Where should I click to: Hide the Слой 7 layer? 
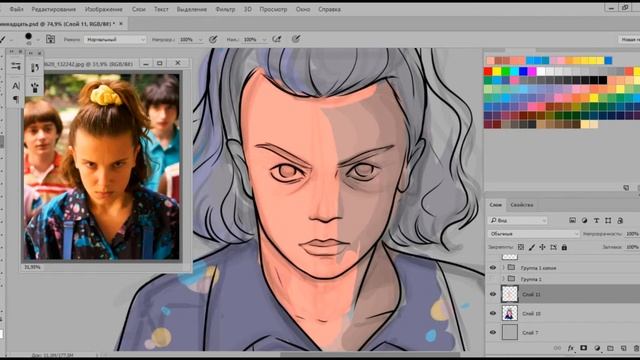pos(493,332)
